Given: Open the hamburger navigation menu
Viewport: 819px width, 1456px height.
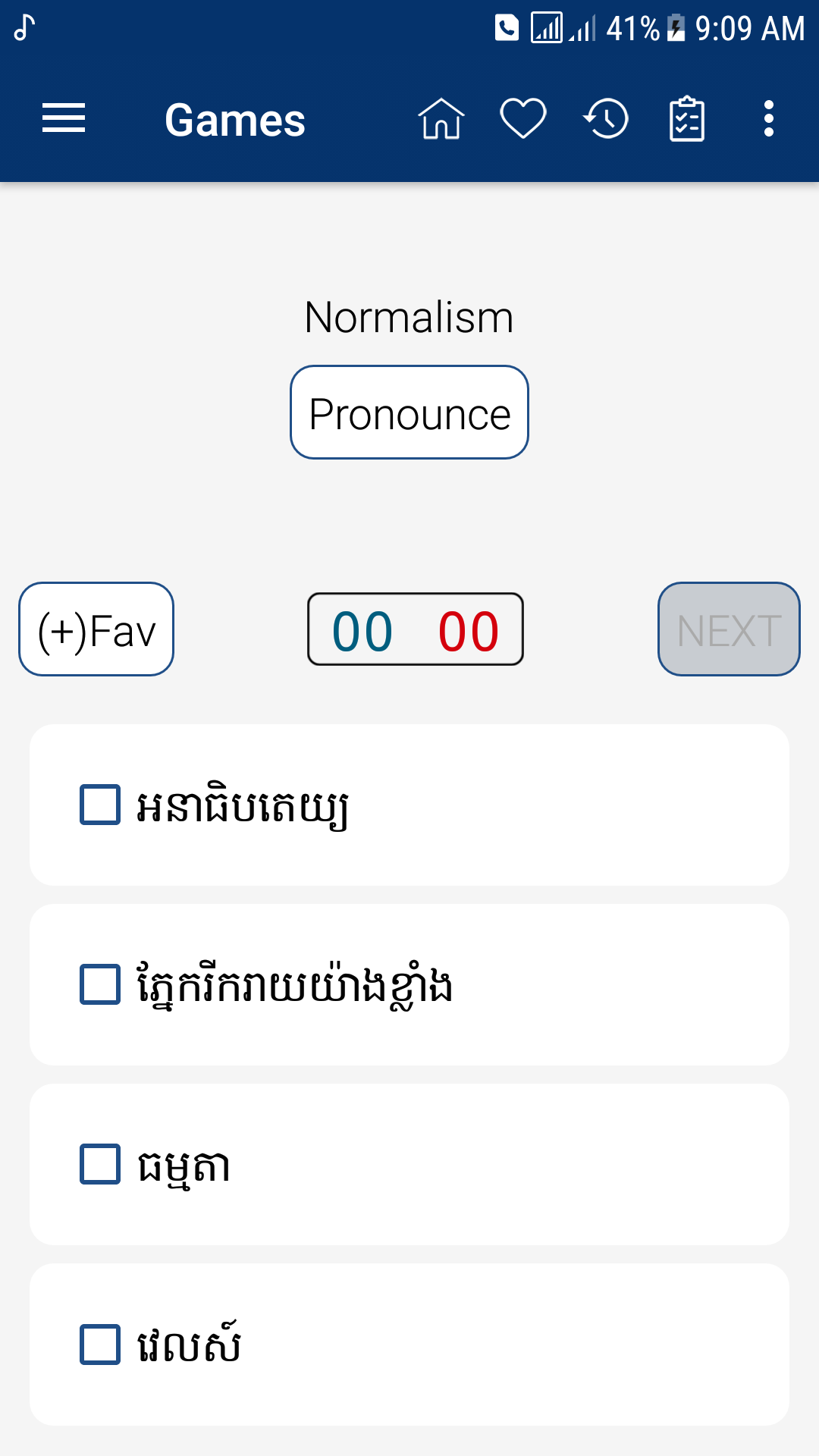Looking at the screenshot, I should pos(64,119).
